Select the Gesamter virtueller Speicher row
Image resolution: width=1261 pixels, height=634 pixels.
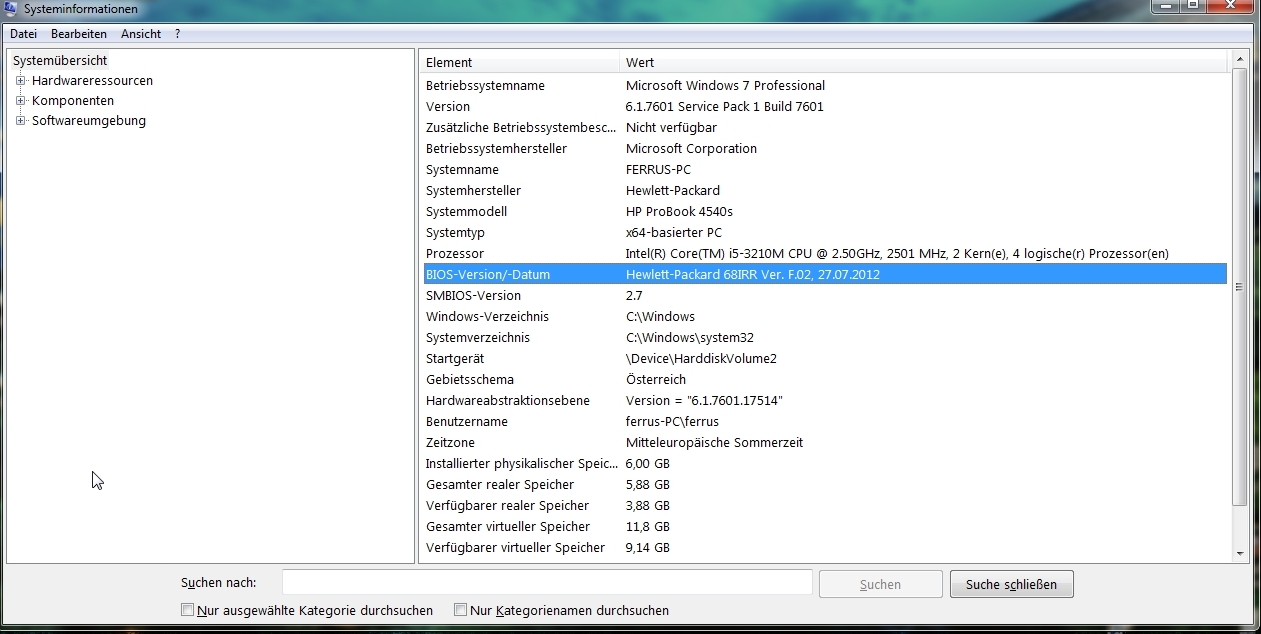pos(823,527)
